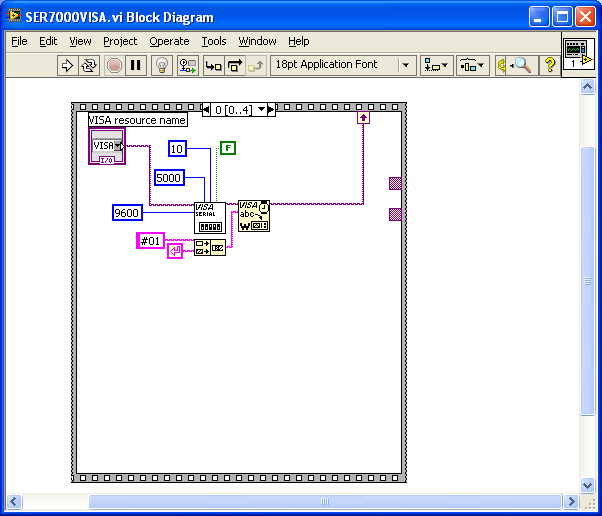Screen dimensions: 602x516
Task: Click the horizontal scrollbar thumb
Action: click(325, 501)
